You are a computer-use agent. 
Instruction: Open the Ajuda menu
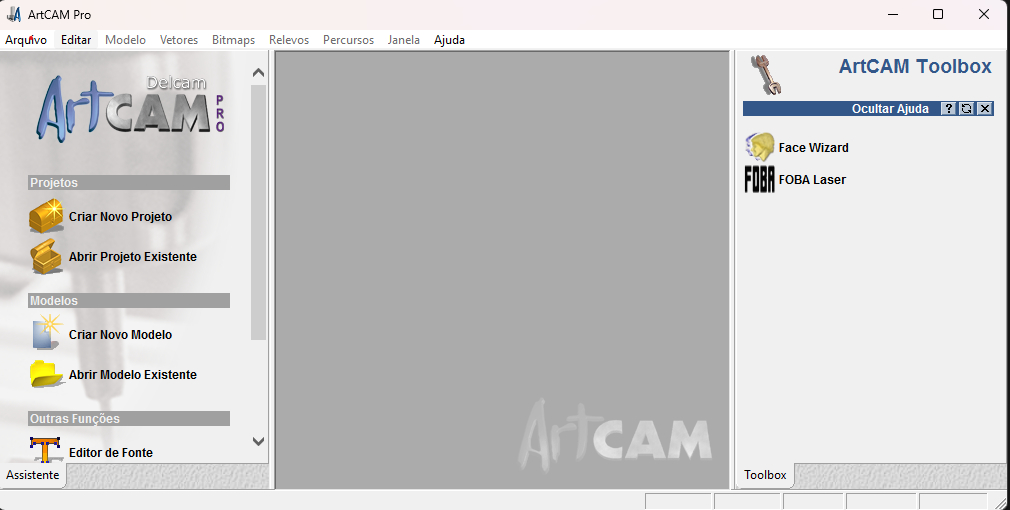449,40
